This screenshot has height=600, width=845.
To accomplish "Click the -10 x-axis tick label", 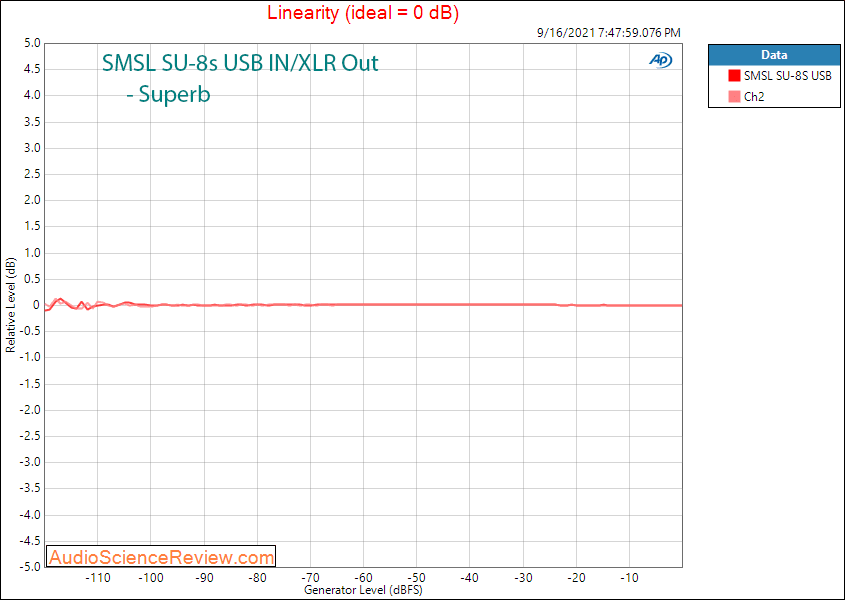I will 629,578.
